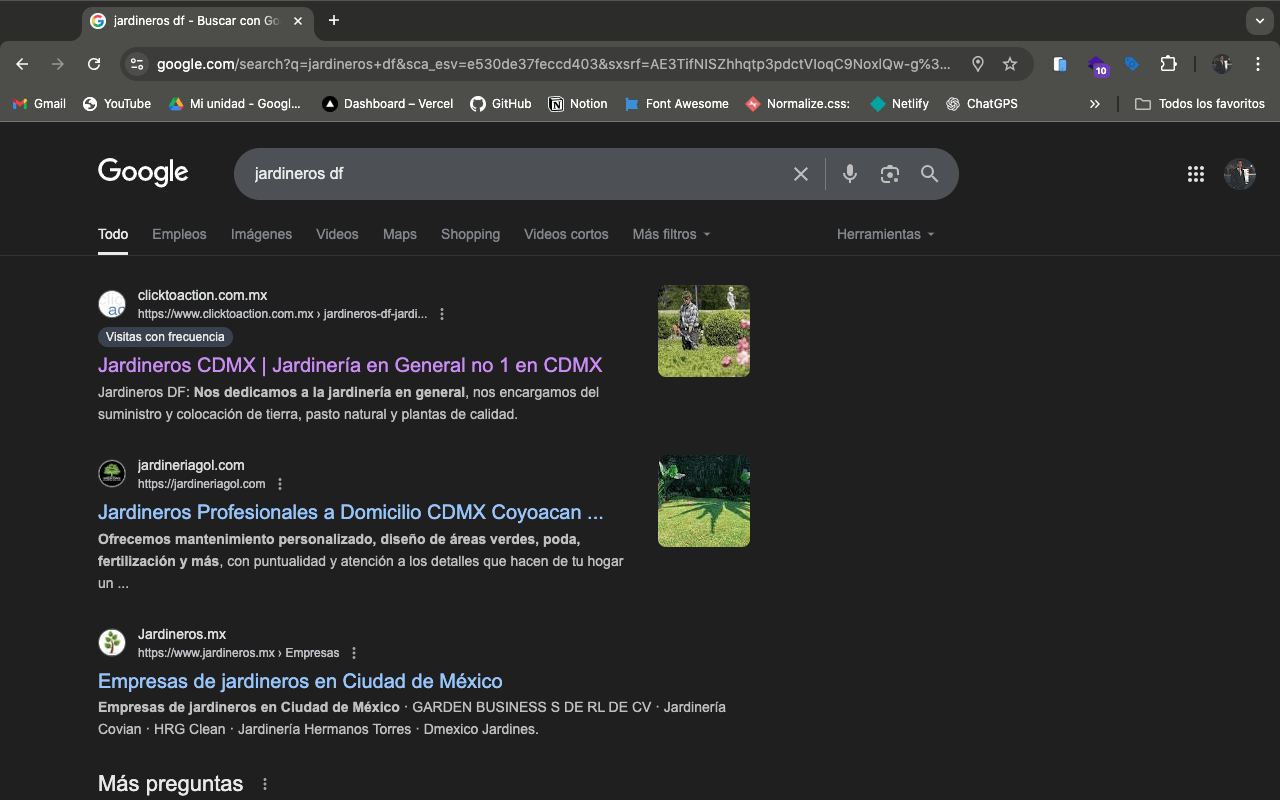Expand Más filtros dropdown

(x=672, y=234)
